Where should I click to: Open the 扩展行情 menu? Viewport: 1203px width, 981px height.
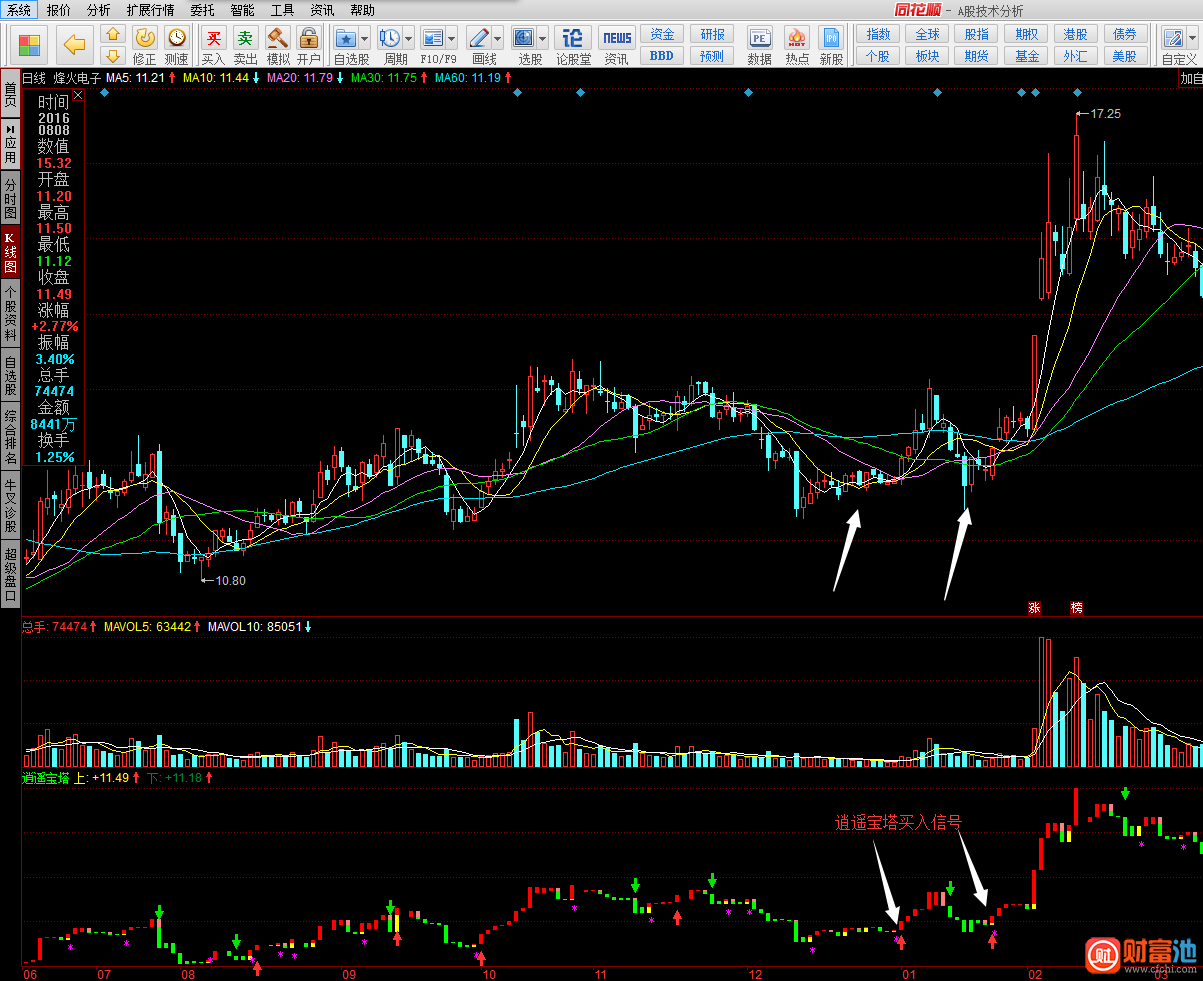(x=150, y=10)
